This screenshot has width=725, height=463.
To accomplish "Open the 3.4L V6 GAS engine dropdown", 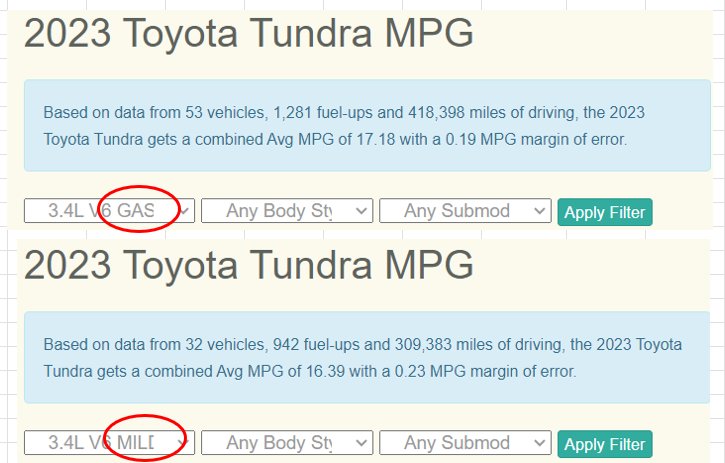I will [109, 211].
